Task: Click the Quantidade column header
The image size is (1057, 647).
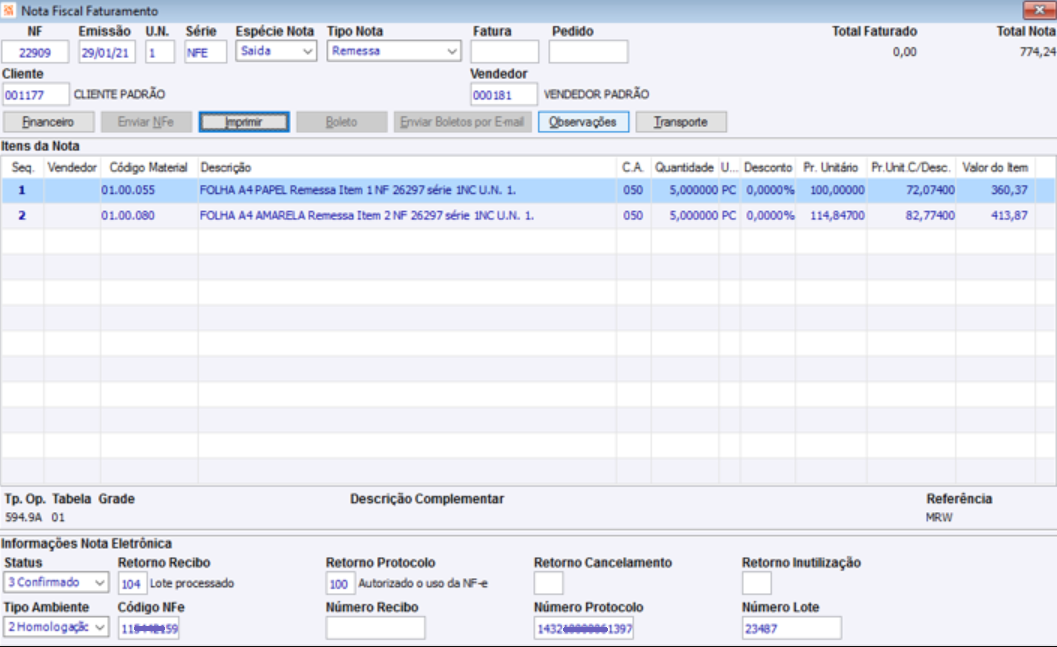Action: 685,168
